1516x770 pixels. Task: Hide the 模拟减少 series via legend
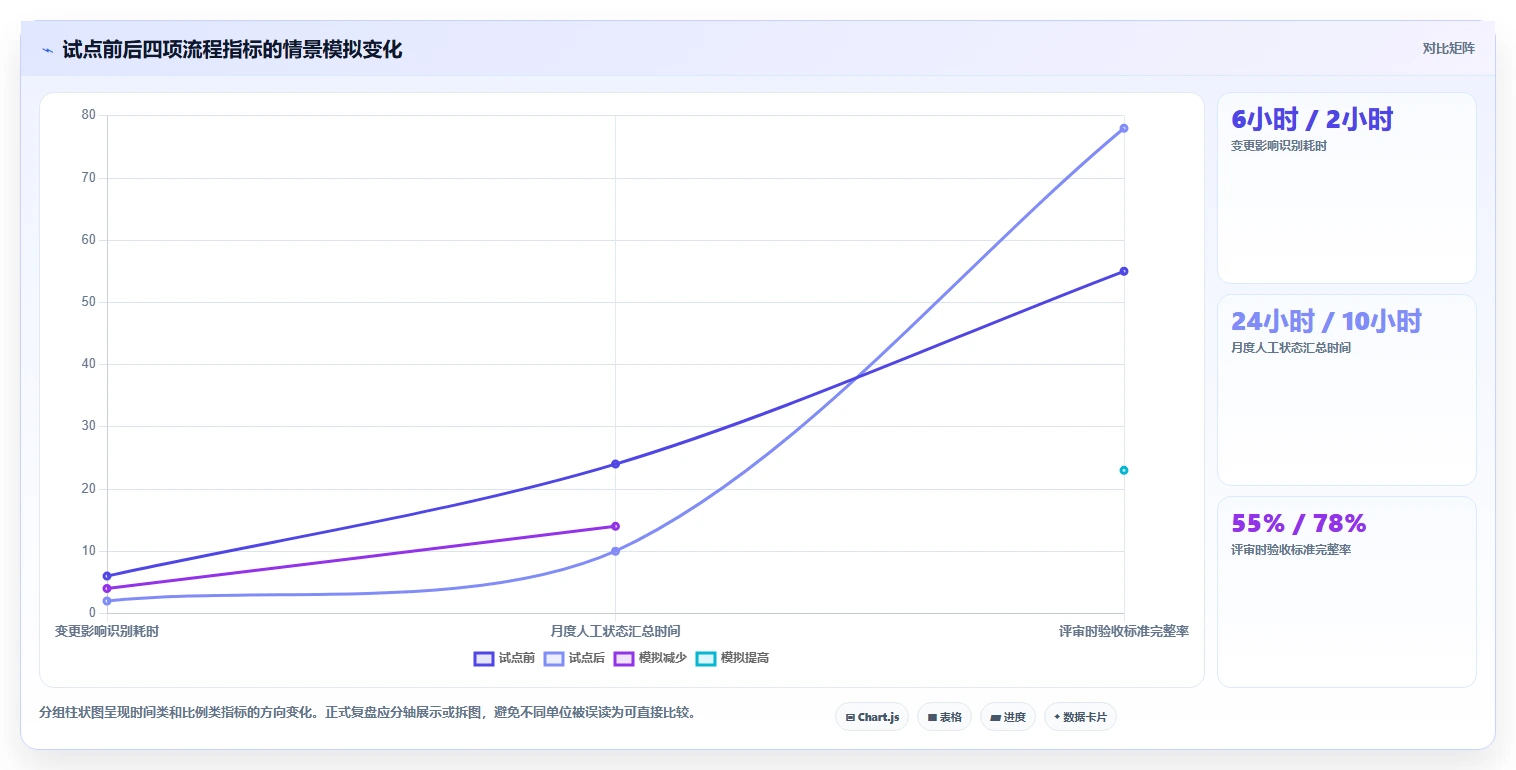tap(650, 658)
